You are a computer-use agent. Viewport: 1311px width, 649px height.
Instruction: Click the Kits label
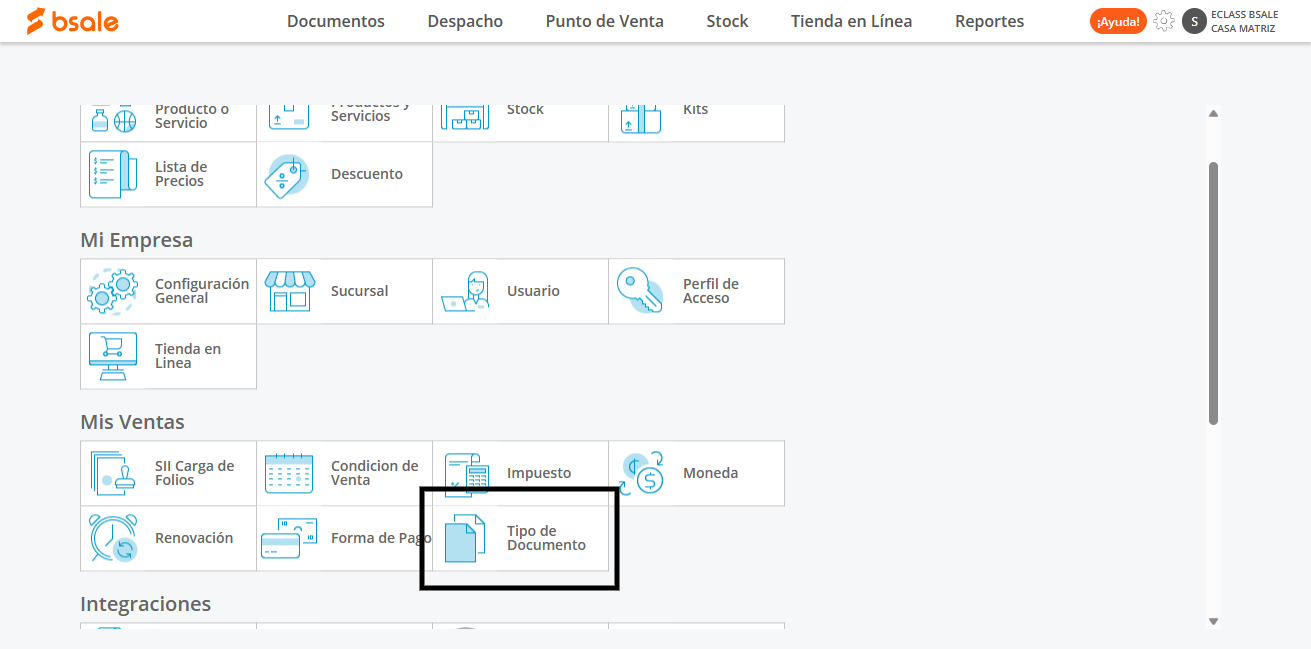tap(695, 110)
